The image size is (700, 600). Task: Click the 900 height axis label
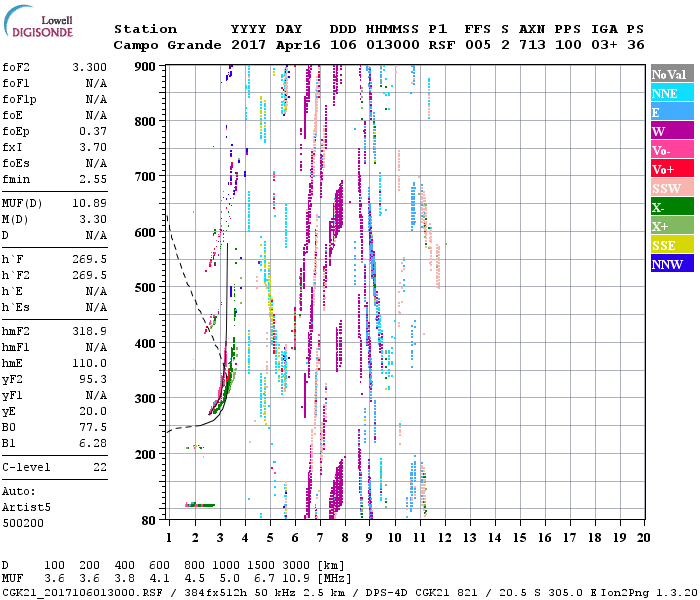point(145,67)
